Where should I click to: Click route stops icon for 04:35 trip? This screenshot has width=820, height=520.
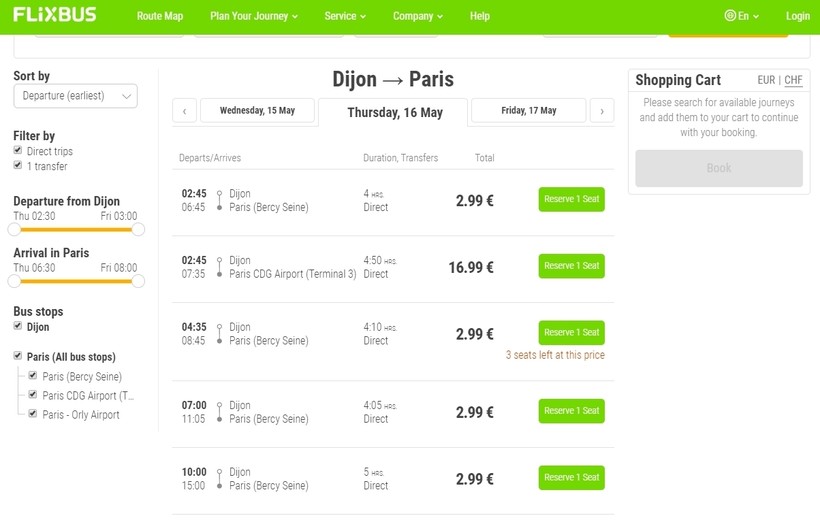219,334
